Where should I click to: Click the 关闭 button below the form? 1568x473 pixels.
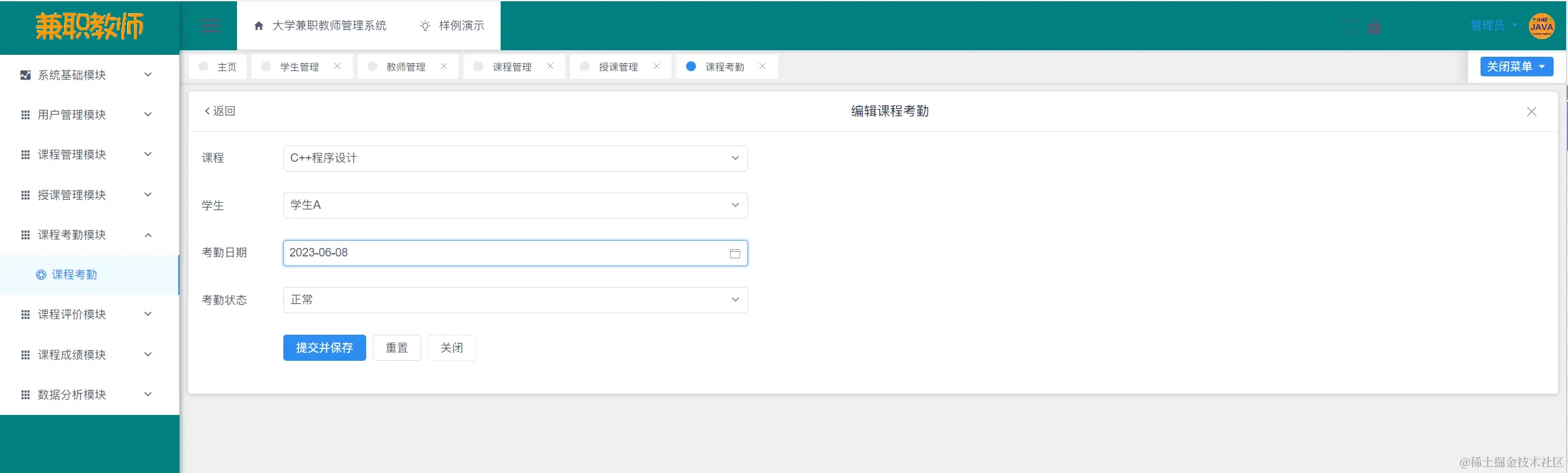pyautogui.click(x=452, y=348)
